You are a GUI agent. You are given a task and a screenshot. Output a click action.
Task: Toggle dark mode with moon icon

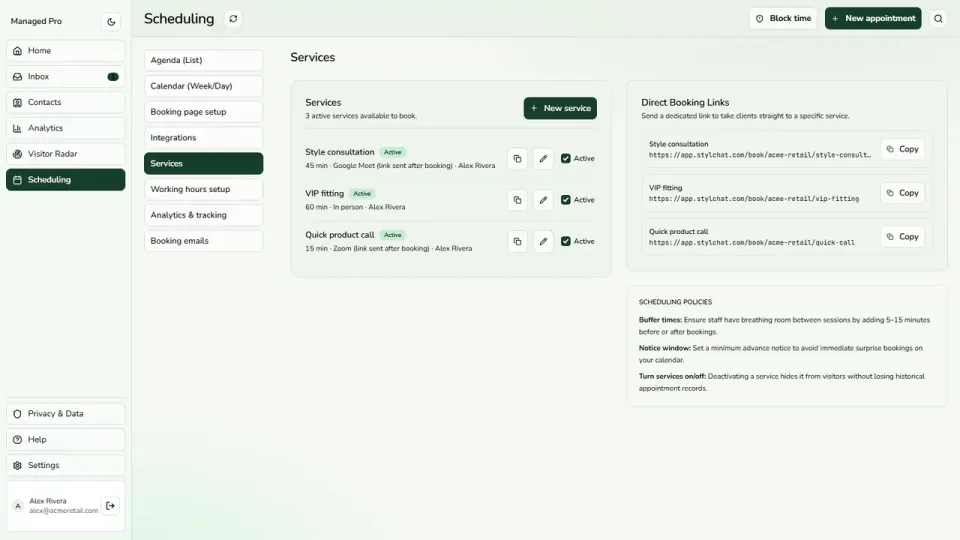tap(111, 21)
